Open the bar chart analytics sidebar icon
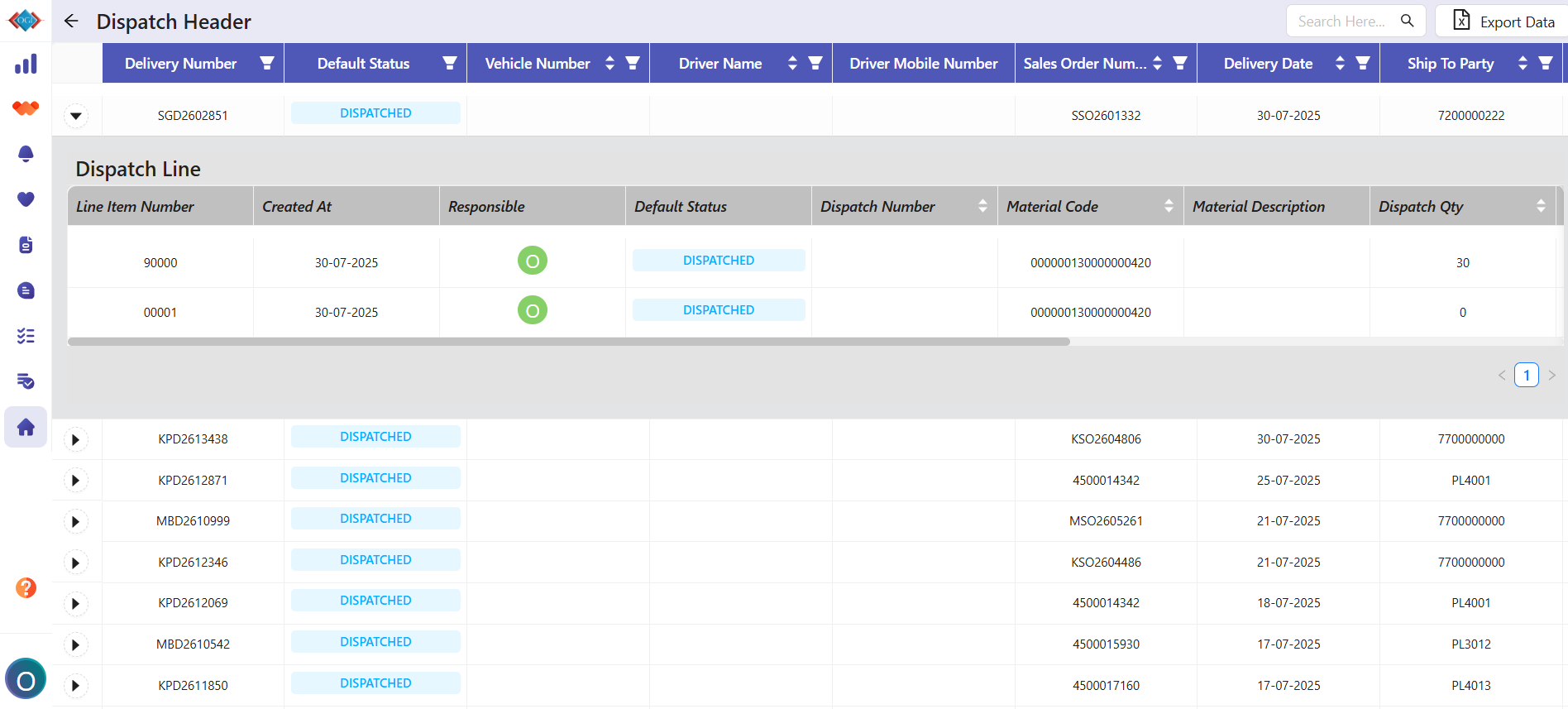This screenshot has width=1568, height=709. [x=26, y=64]
